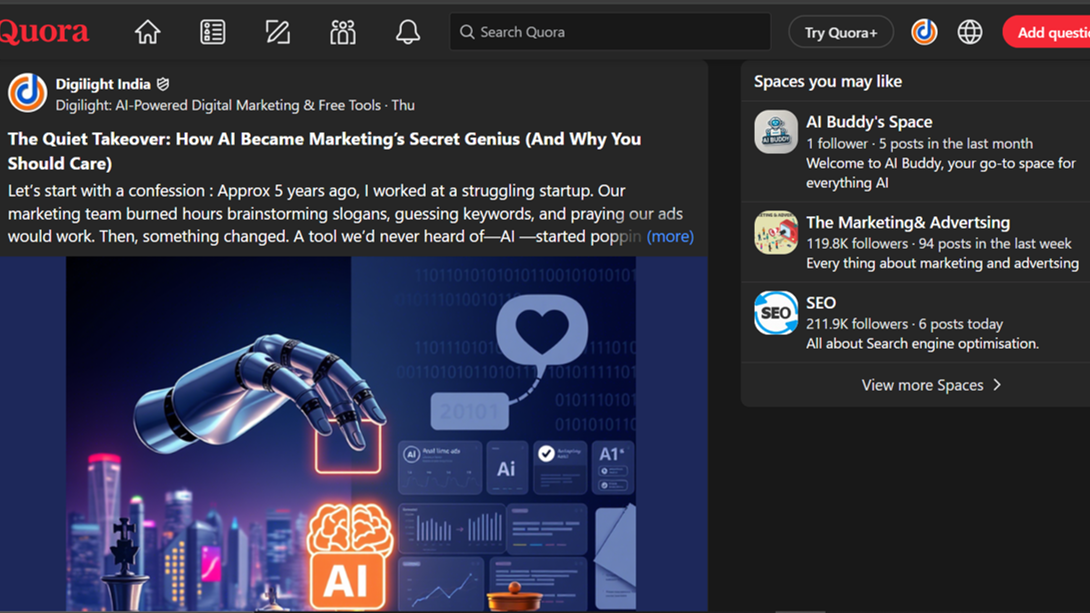
Task: Open notifications via the bell icon
Action: point(407,31)
